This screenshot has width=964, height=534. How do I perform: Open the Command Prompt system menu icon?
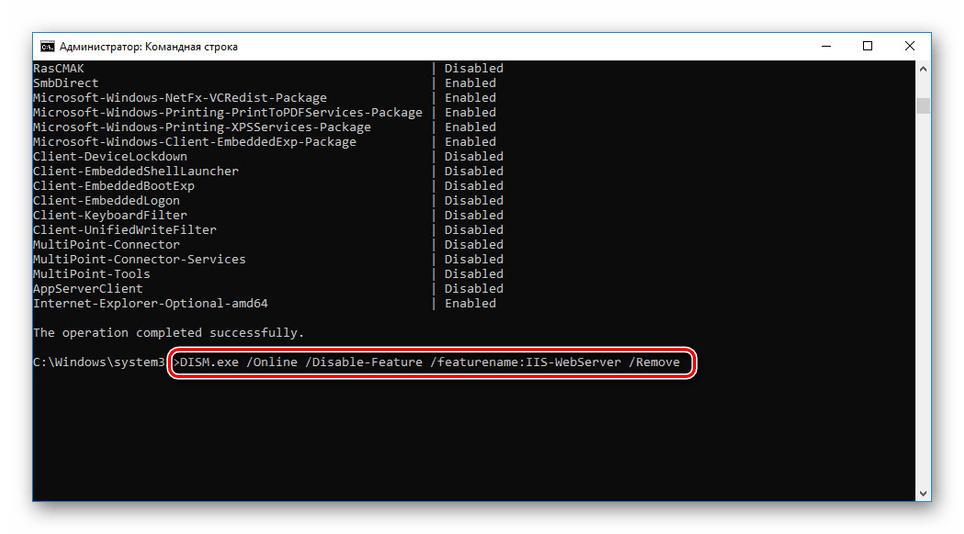[46, 46]
